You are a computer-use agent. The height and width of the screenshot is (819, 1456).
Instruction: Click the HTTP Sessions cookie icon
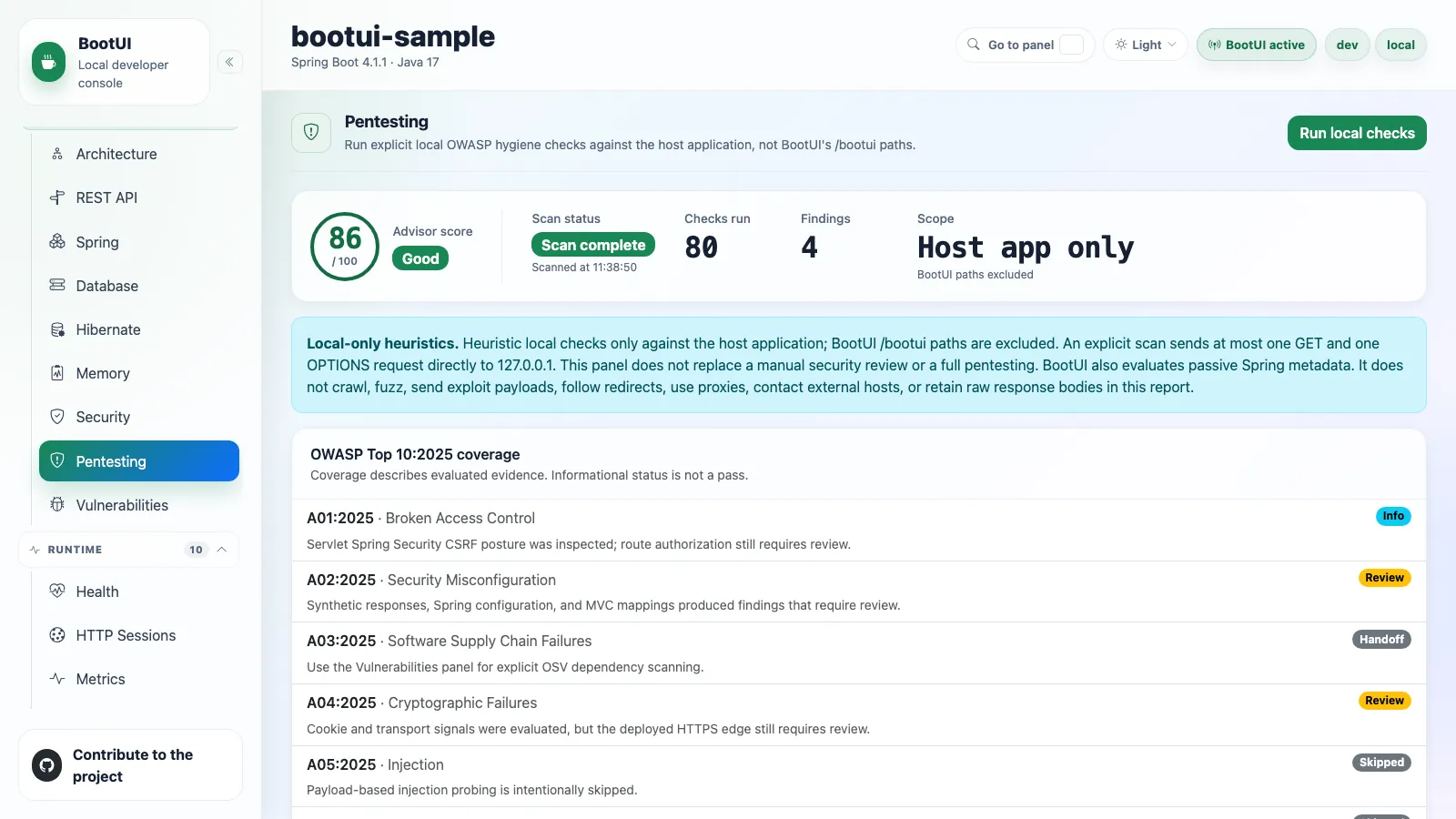[x=57, y=635]
